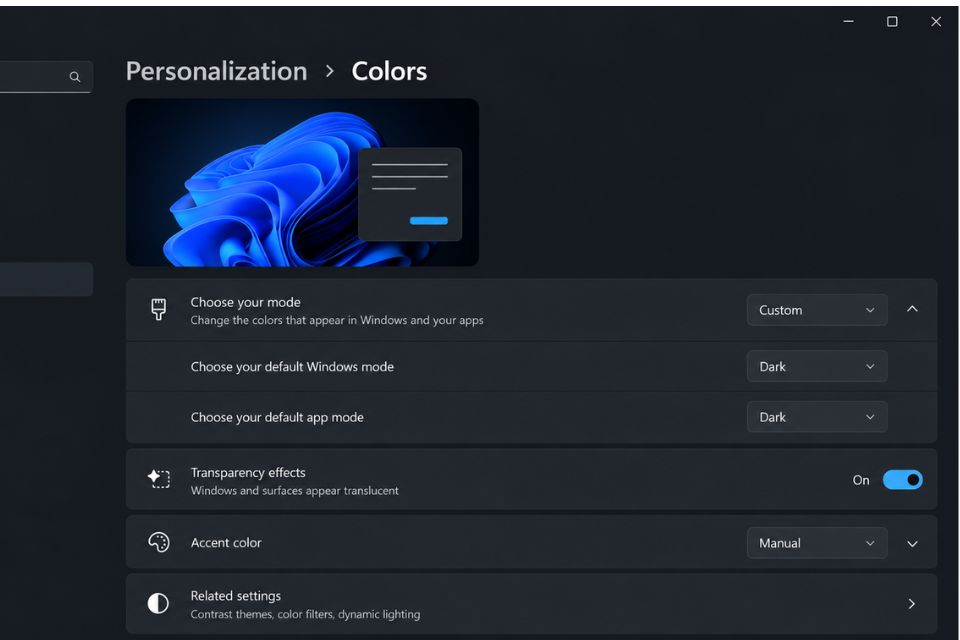Click the palette icon beside Accent color
960x640 pixels.
pos(159,542)
